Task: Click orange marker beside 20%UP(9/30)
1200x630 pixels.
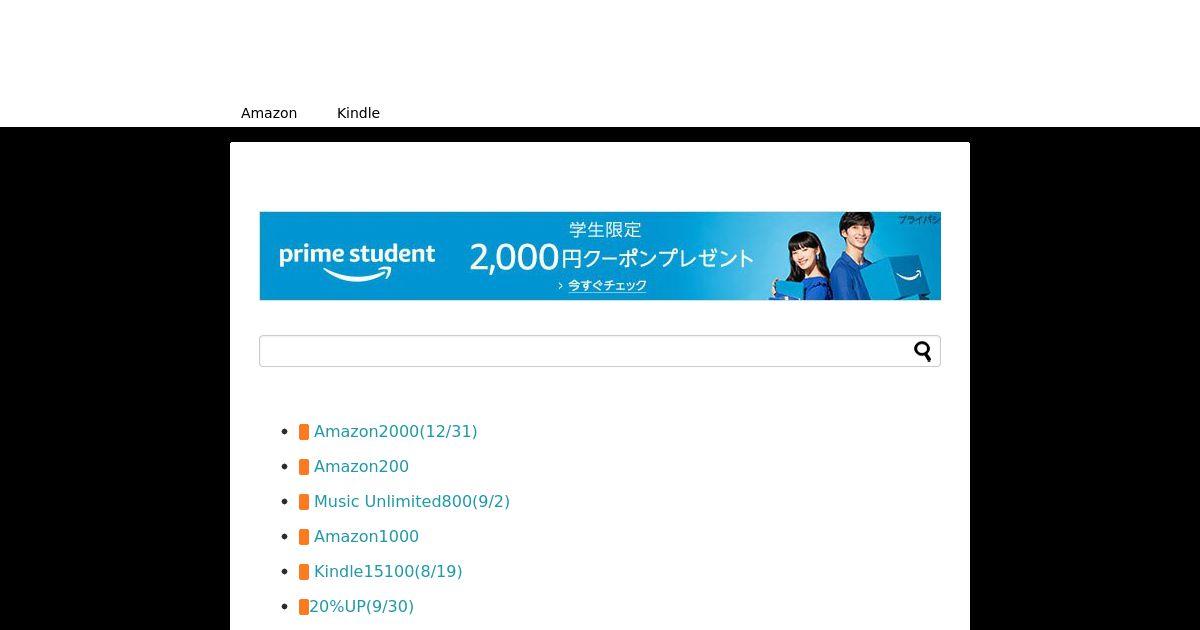Action: click(x=304, y=607)
